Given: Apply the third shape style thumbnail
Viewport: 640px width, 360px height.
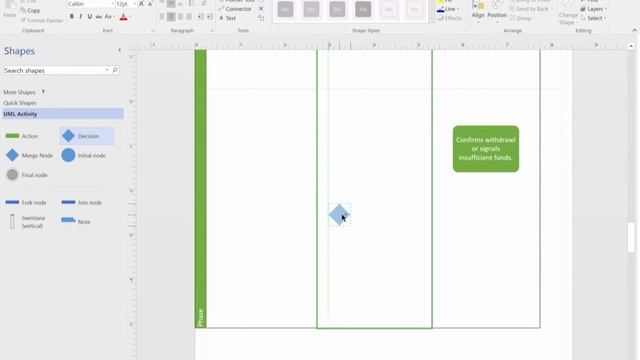Looking at the screenshot, I should click(337, 9).
